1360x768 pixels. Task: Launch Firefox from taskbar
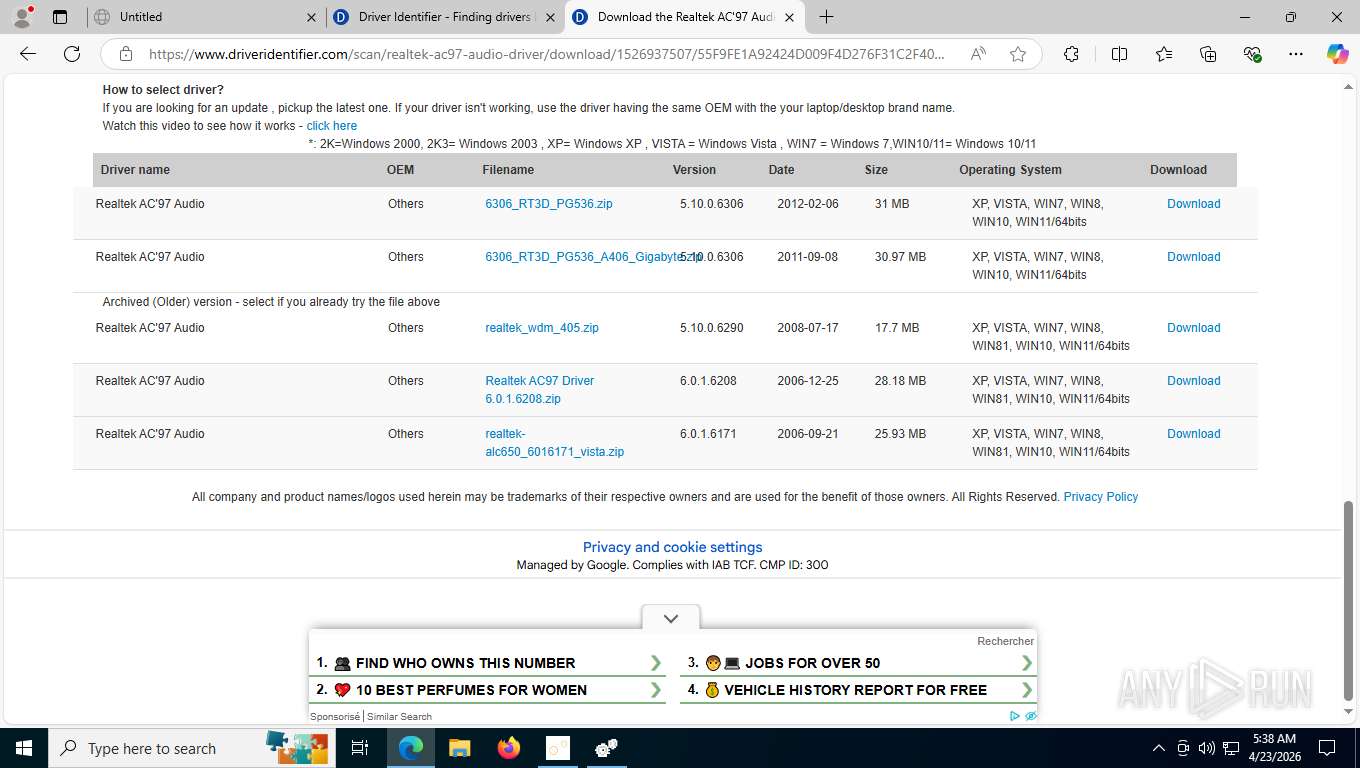point(509,748)
